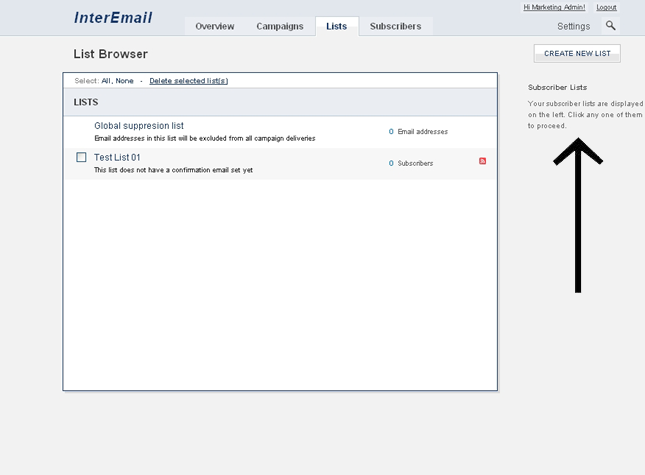The width and height of the screenshot is (645, 475).
Task: Click the Hi Marketing Admin! link
Action: point(554,7)
